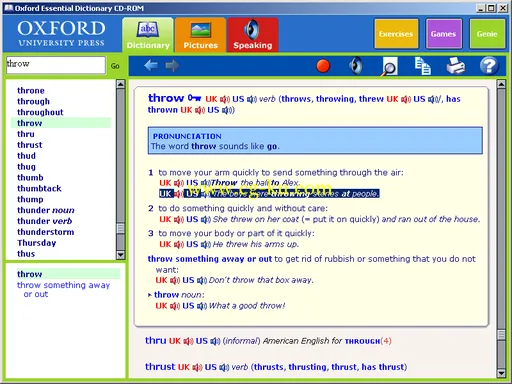
Task: Select 'thud' in the word list
Action: [x=26, y=156]
